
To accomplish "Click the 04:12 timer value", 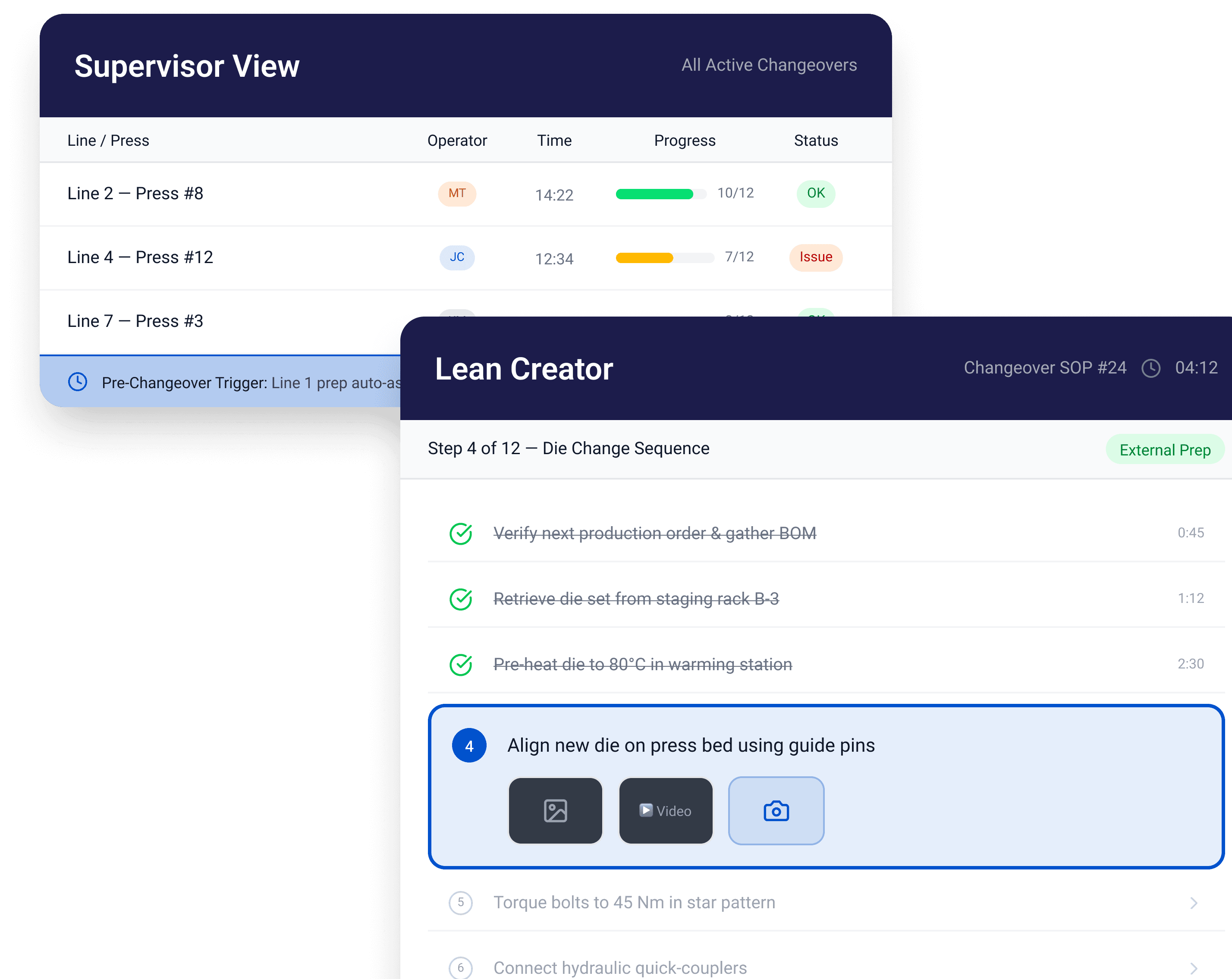I will [x=1196, y=367].
